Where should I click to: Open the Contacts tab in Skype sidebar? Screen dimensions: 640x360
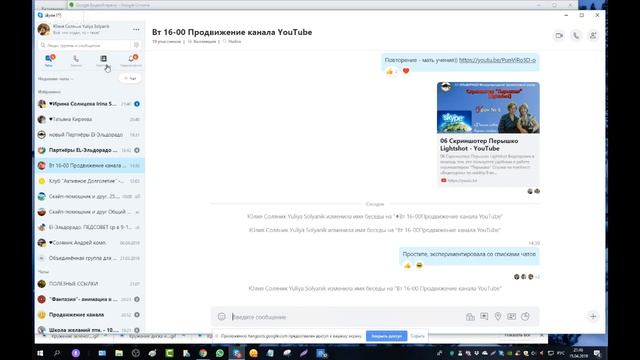click(103, 60)
